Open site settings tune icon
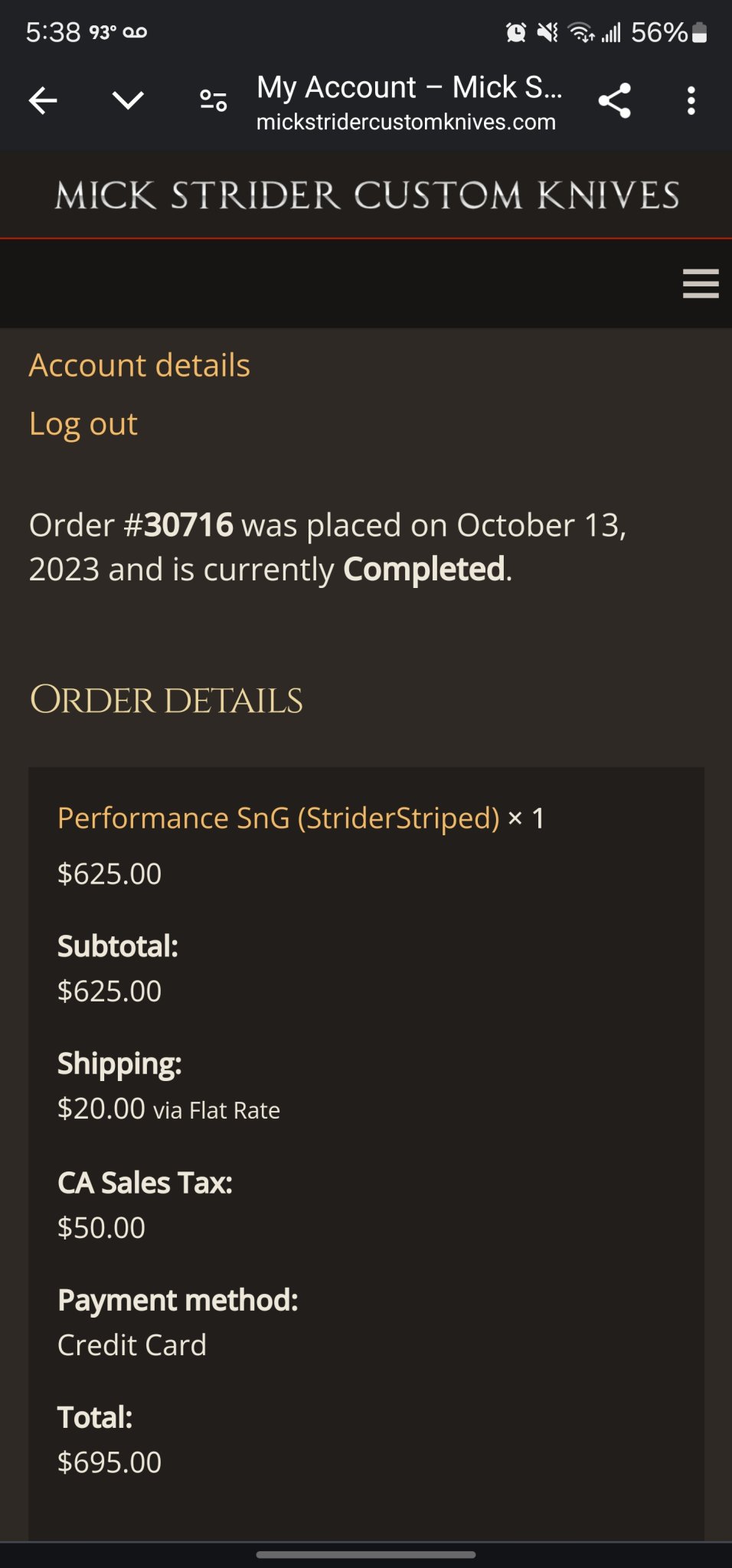 [213, 100]
